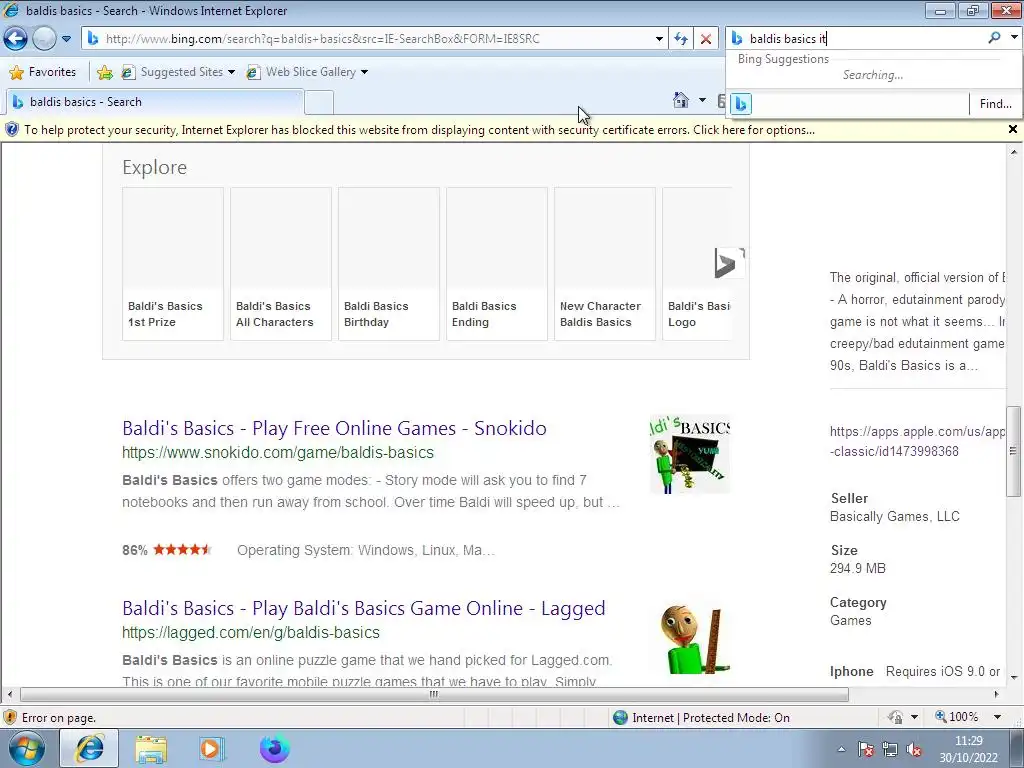Click the horizontal scrollbar thumb
This screenshot has height=768, width=1024.
pyautogui.click(x=434, y=694)
